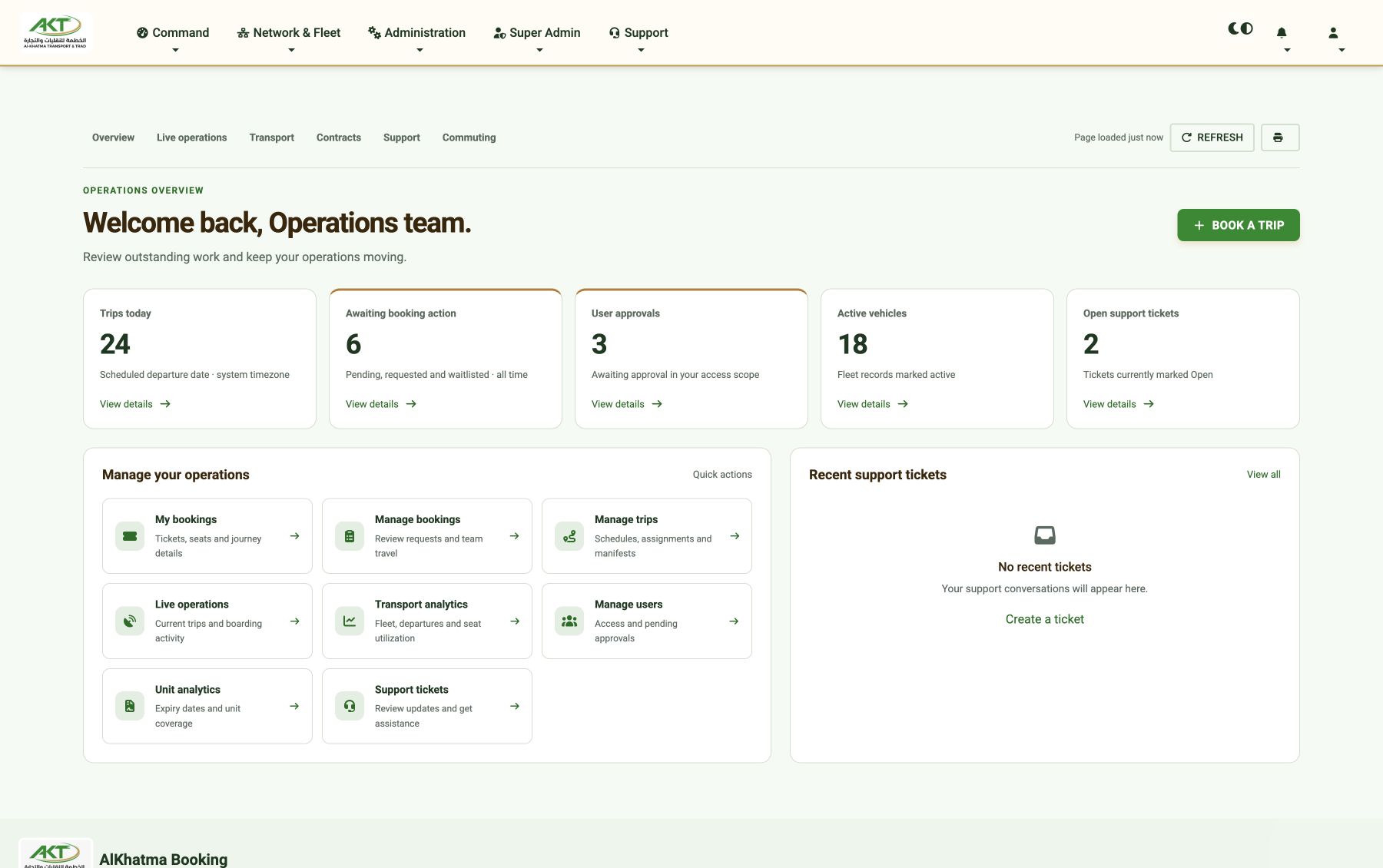Click the Live operations radar icon
1383x868 pixels.
click(x=130, y=621)
